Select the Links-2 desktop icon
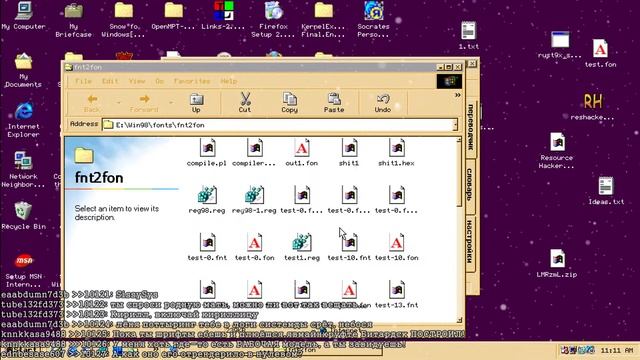 click(223, 16)
